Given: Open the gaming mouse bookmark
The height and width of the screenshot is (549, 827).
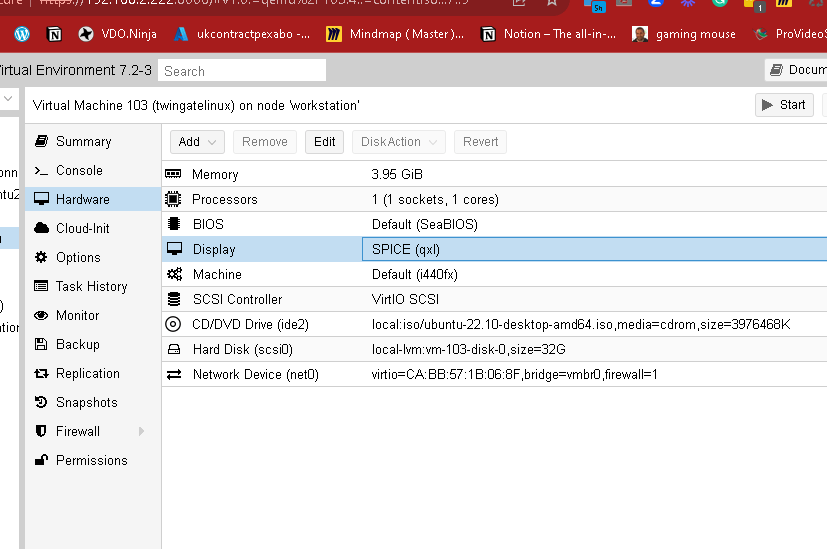Looking at the screenshot, I should (684, 34).
